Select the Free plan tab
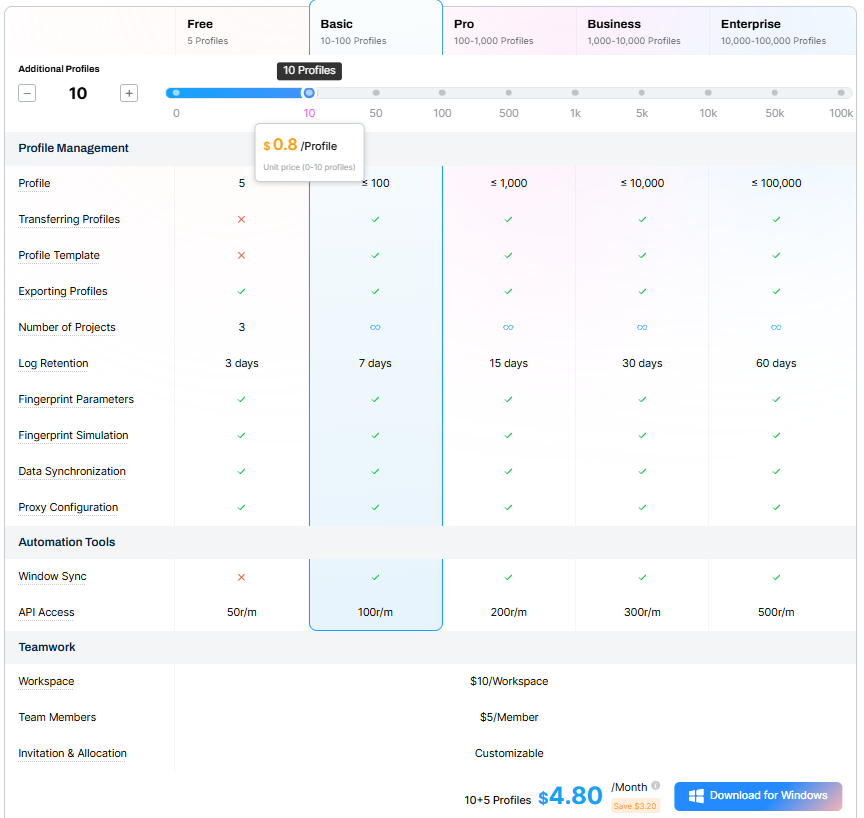Image resolution: width=864 pixels, height=818 pixels. pos(241,30)
